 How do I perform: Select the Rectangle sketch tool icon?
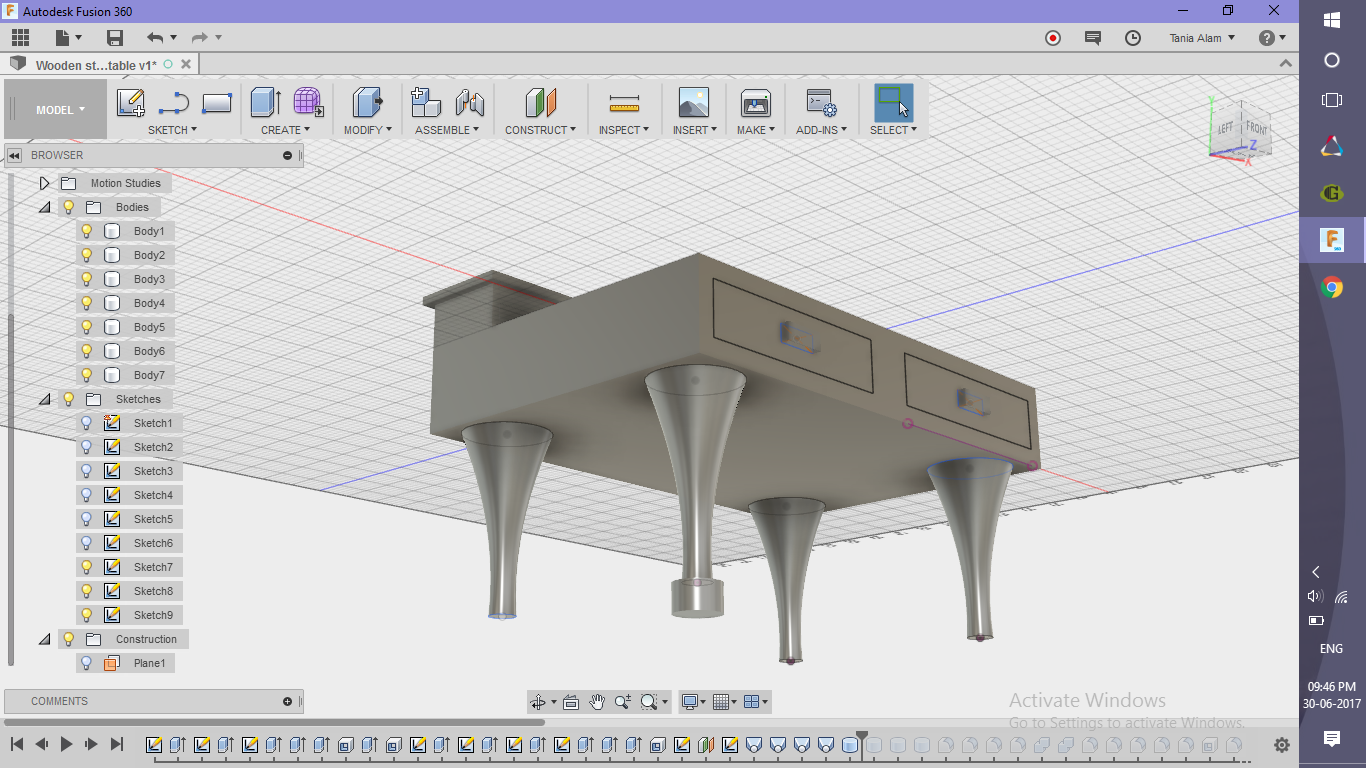coord(217,103)
